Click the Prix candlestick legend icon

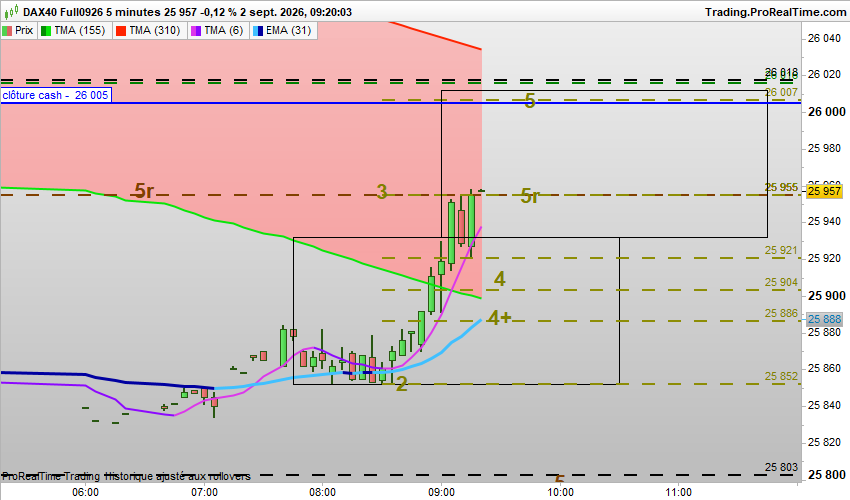point(7,30)
